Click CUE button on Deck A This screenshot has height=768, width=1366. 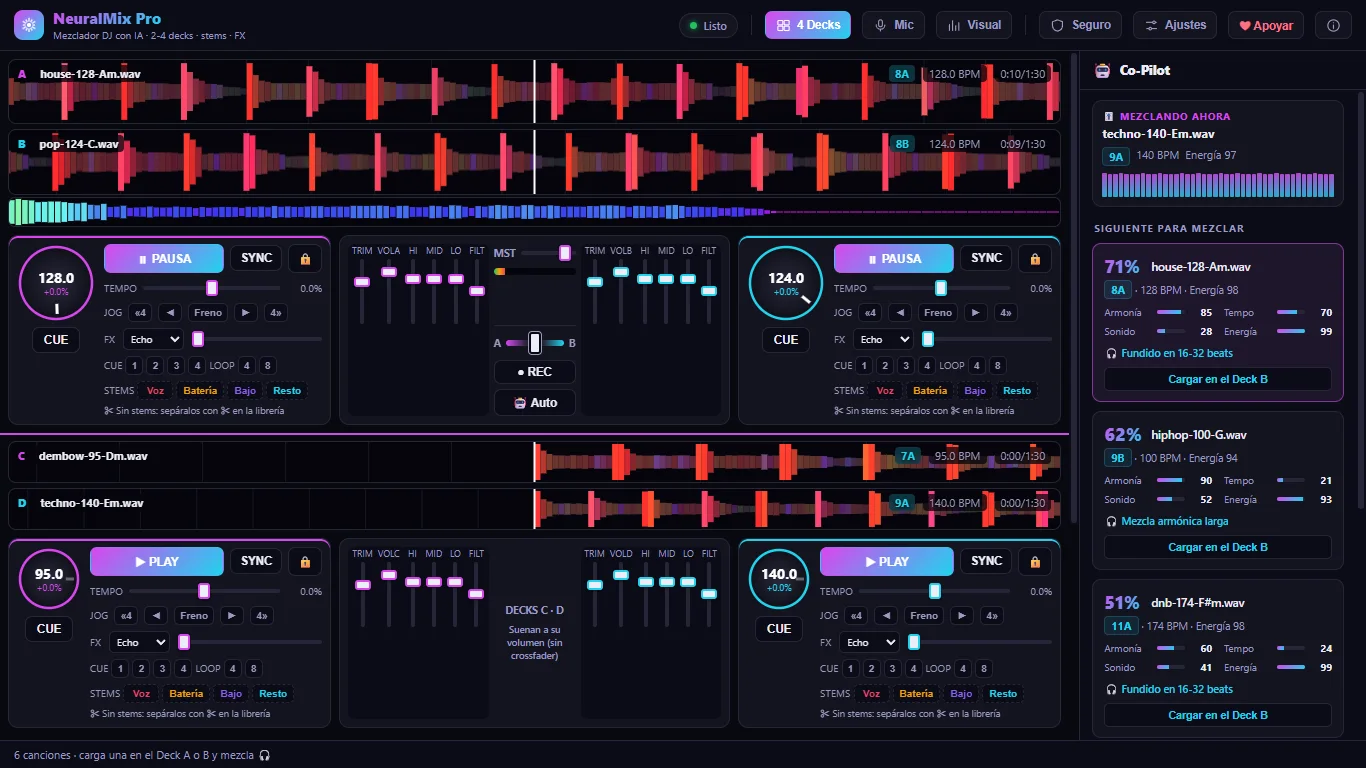56,340
